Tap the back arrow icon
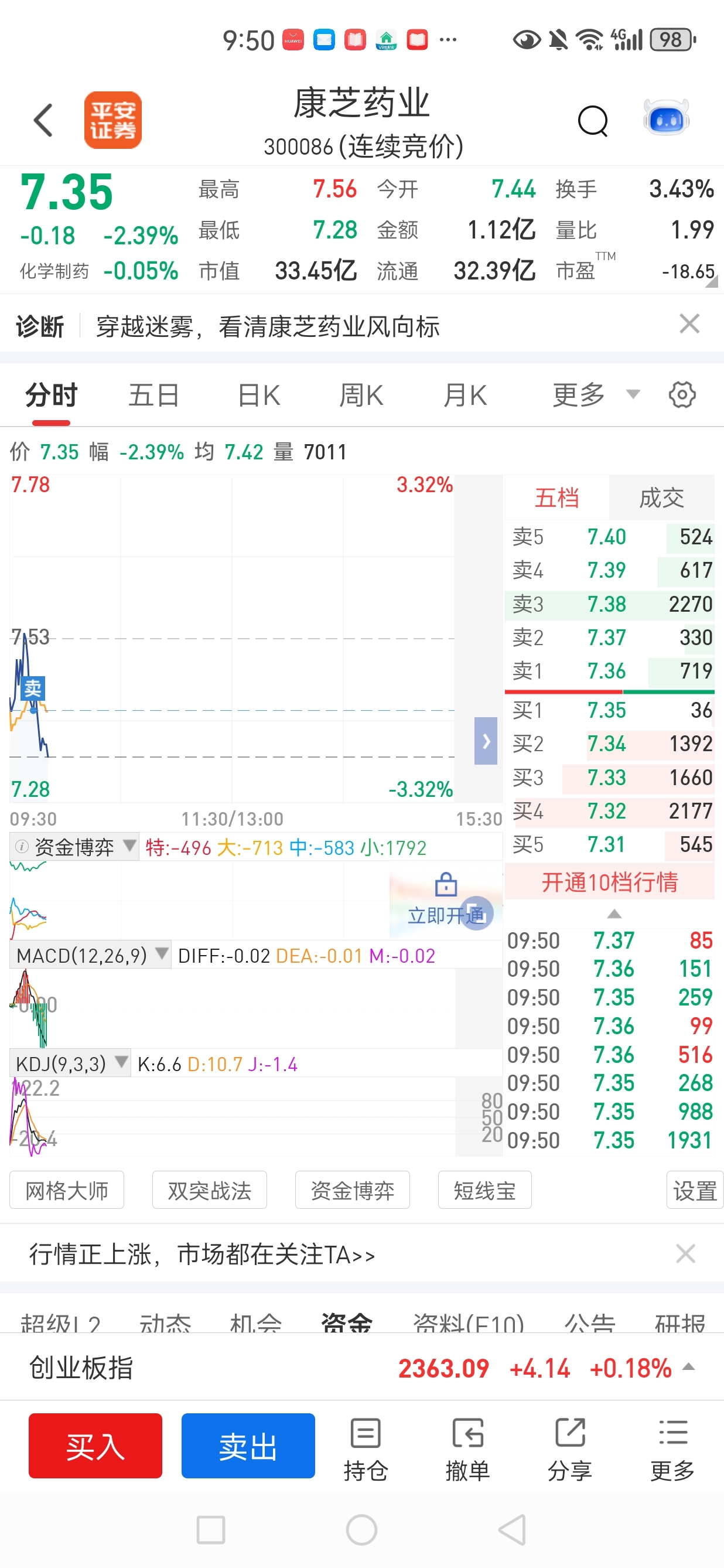The image size is (724, 1568). [x=43, y=120]
